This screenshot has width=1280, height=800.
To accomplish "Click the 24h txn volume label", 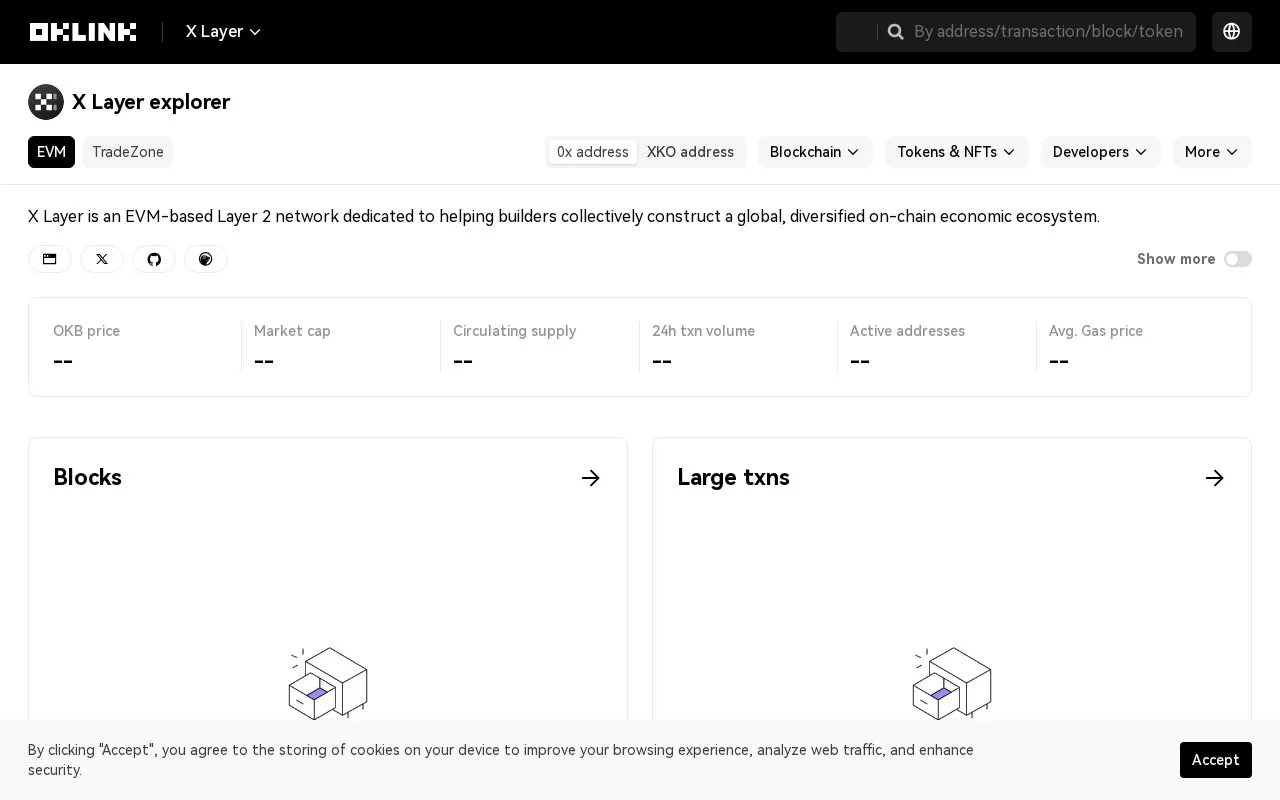I will pyautogui.click(x=704, y=331).
